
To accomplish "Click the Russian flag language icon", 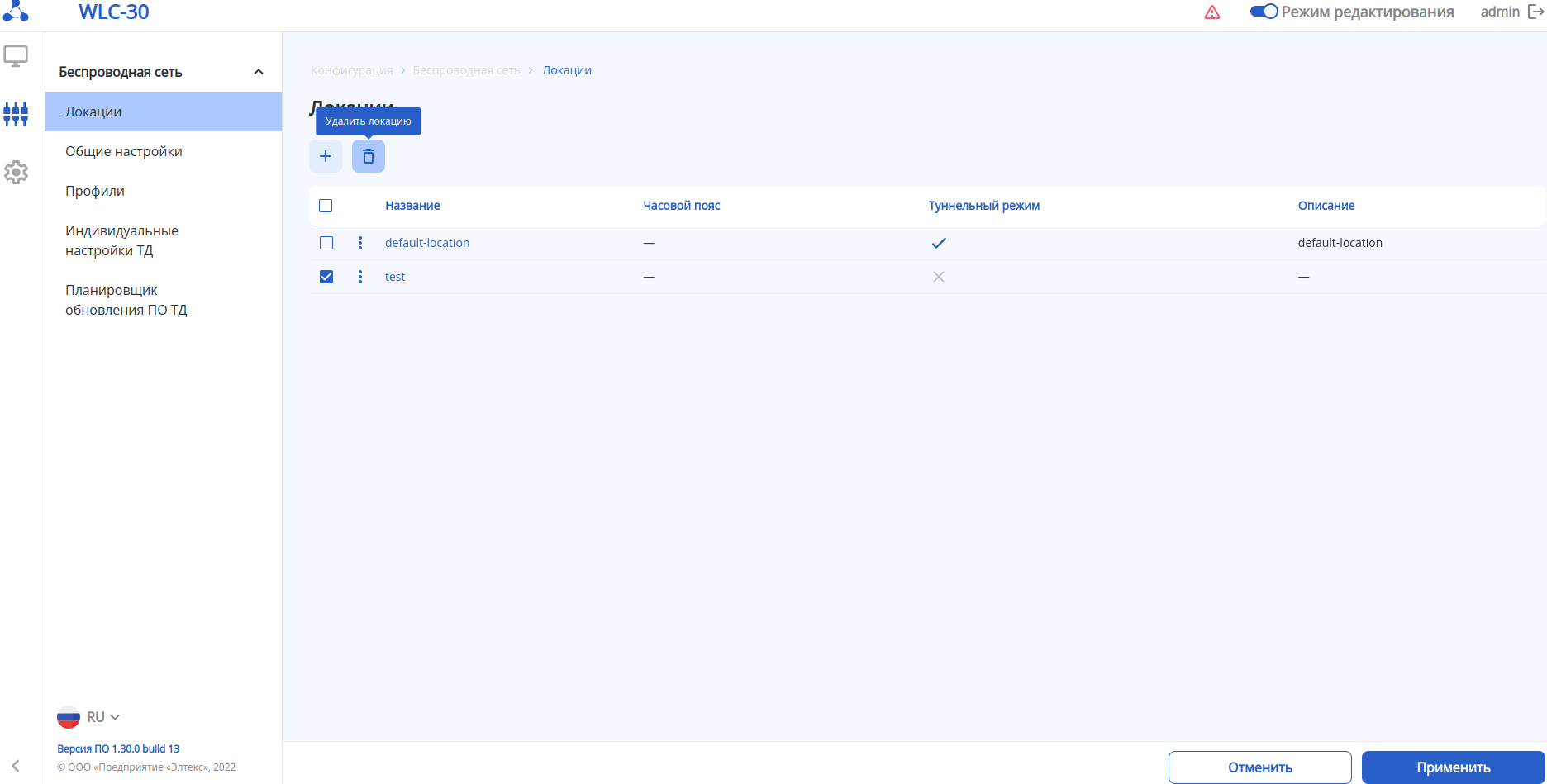I will [x=69, y=717].
